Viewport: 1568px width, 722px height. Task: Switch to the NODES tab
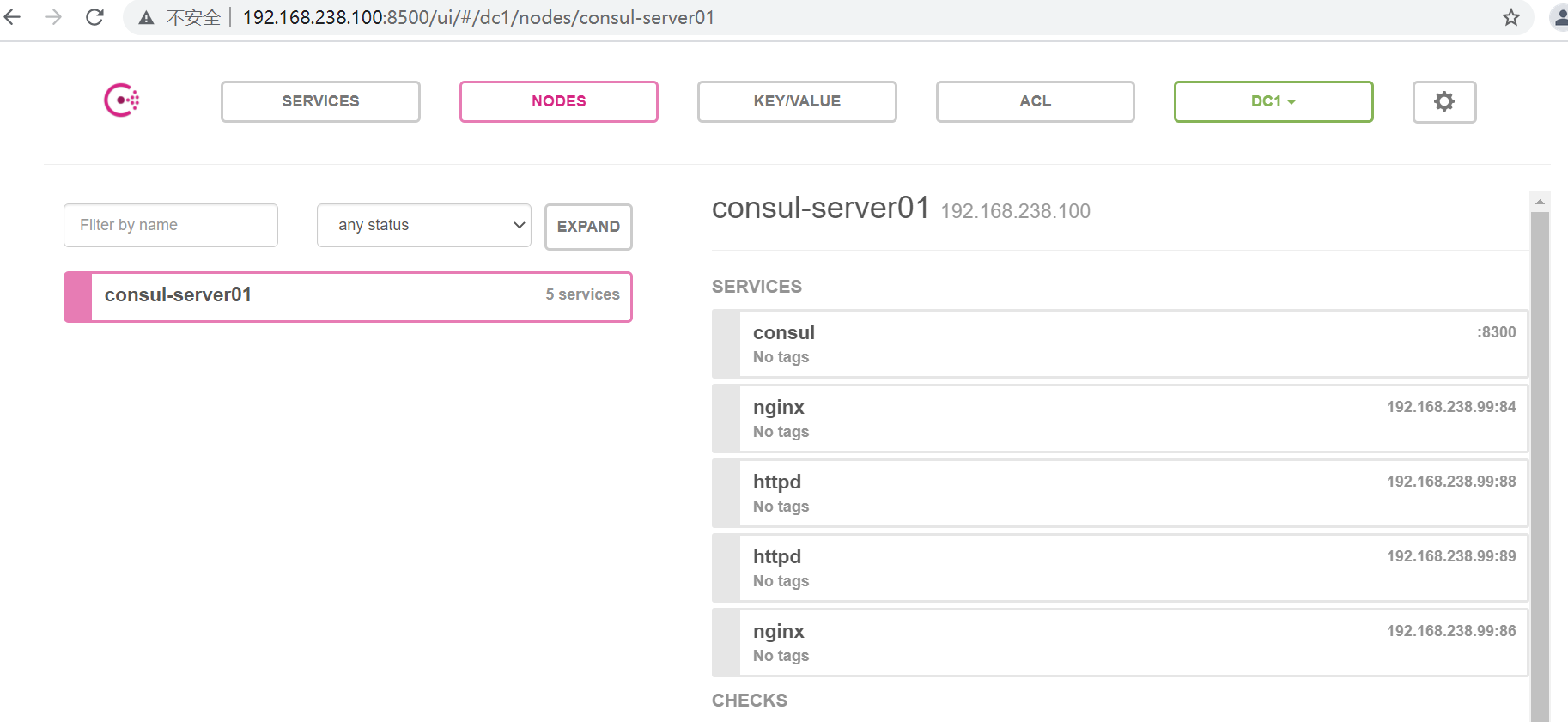tap(559, 101)
